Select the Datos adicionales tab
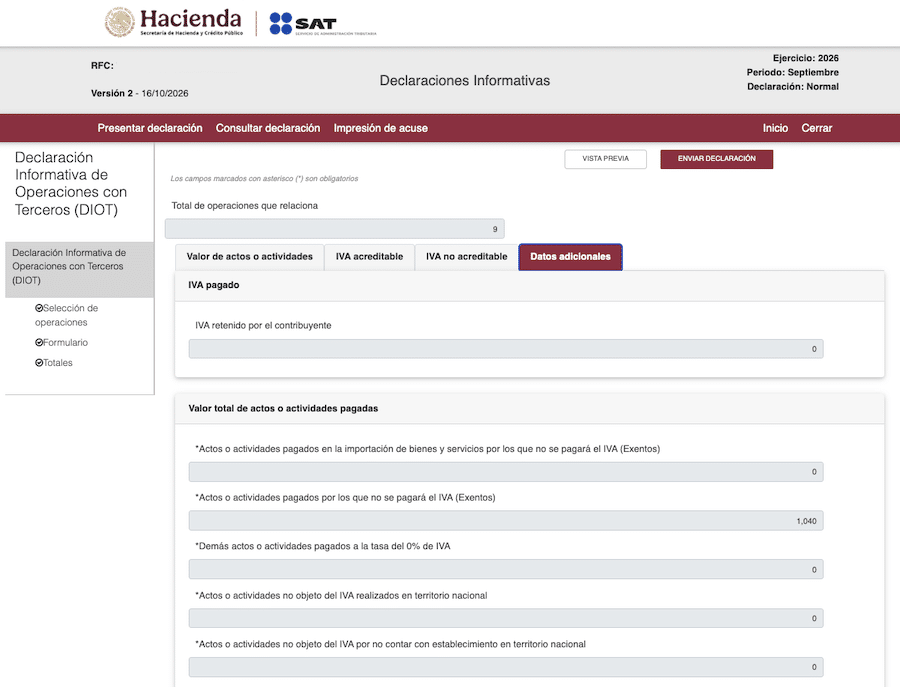The height and width of the screenshot is (687, 900). coord(571,257)
